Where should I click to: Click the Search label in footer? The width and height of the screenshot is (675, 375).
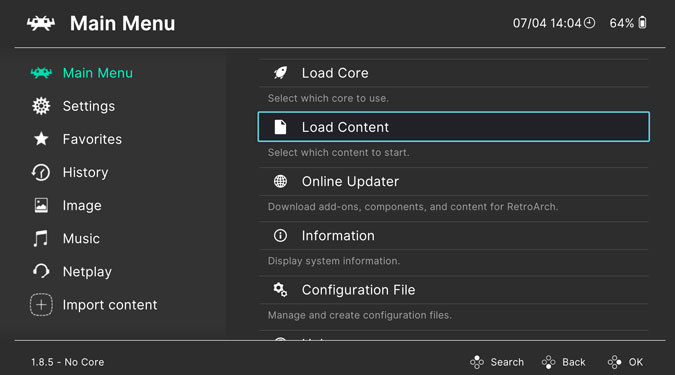coord(507,362)
